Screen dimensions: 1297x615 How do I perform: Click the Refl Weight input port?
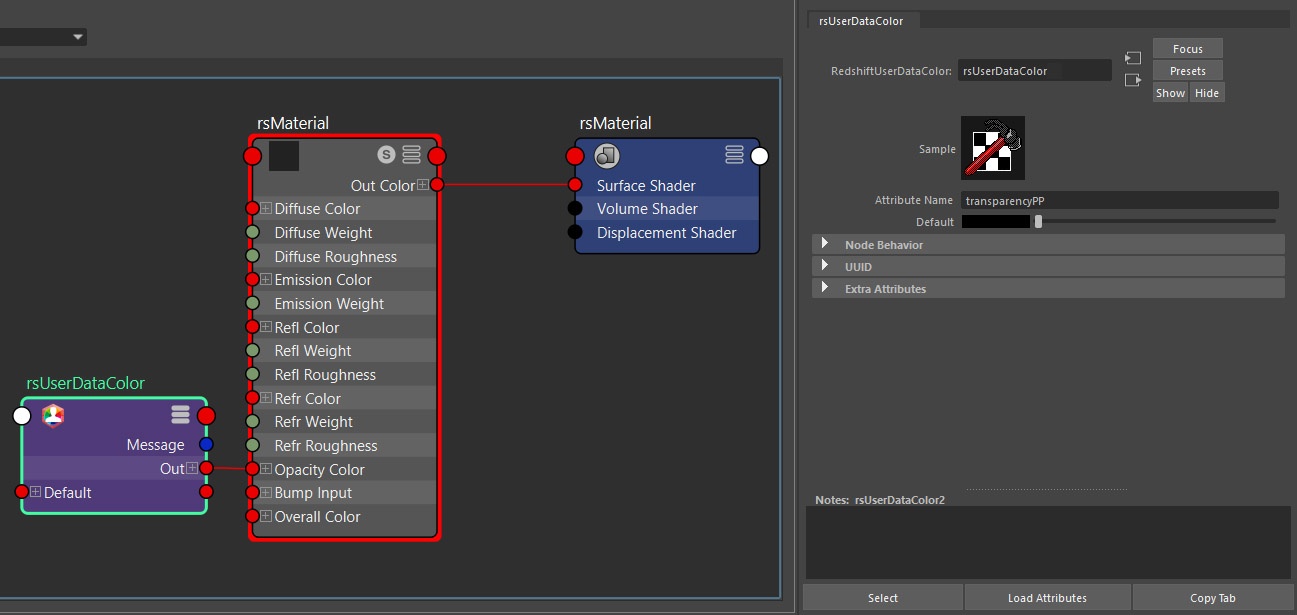click(253, 350)
